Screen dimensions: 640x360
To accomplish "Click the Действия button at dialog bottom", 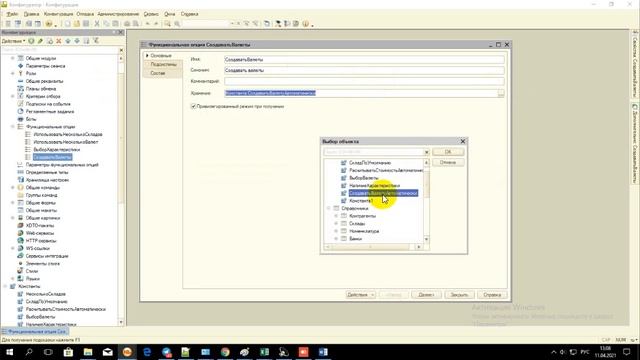I will (360, 295).
